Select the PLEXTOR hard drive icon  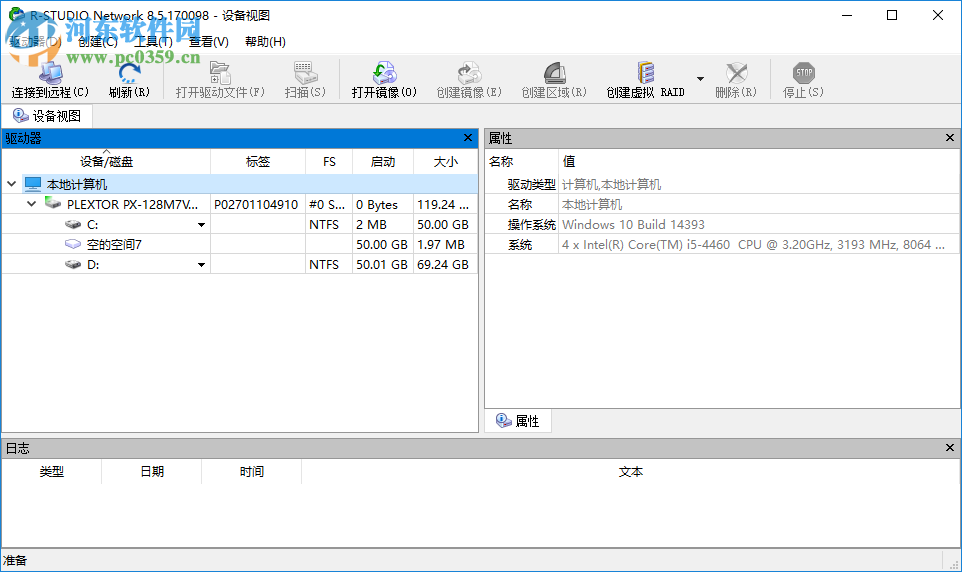coord(53,203)
